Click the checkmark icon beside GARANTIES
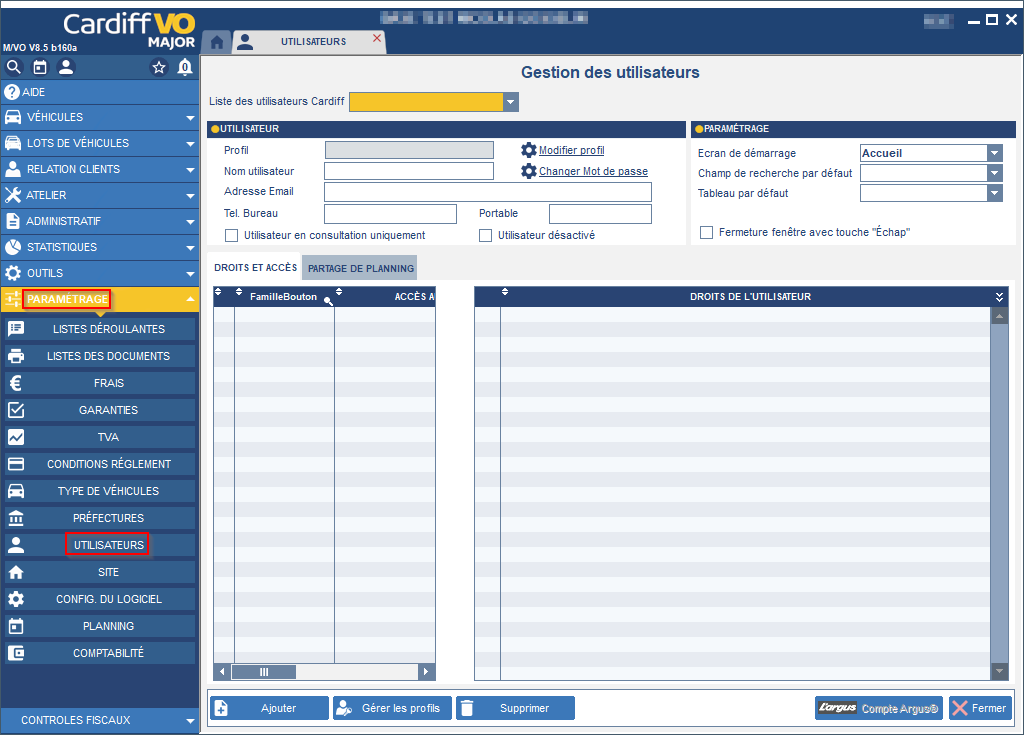1024x735 pixels. coord(16,410)
